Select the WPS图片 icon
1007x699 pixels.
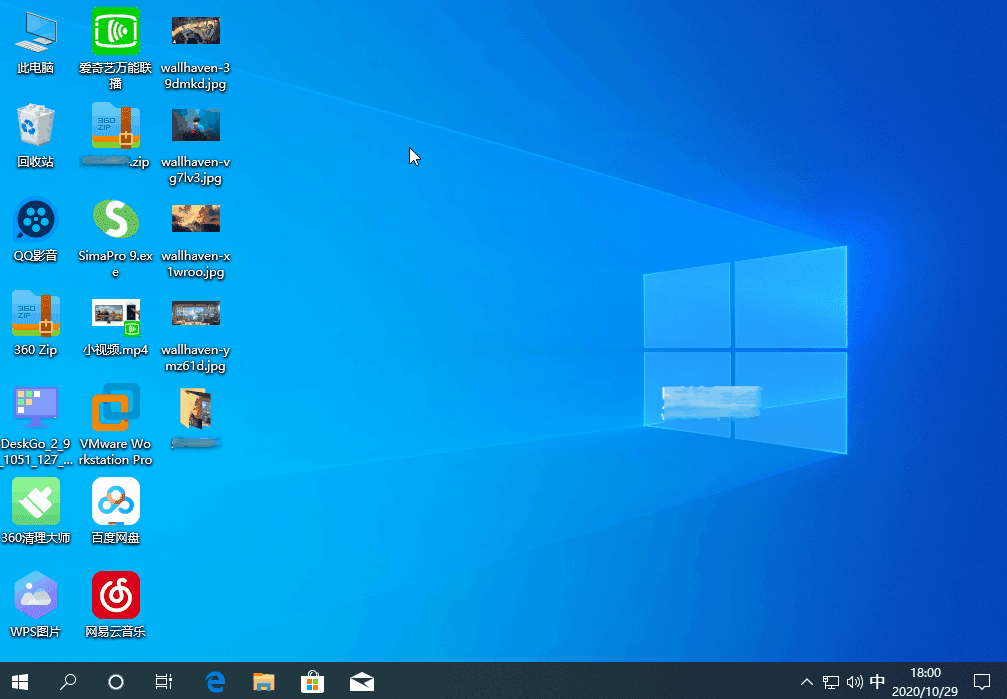(35, 605)
